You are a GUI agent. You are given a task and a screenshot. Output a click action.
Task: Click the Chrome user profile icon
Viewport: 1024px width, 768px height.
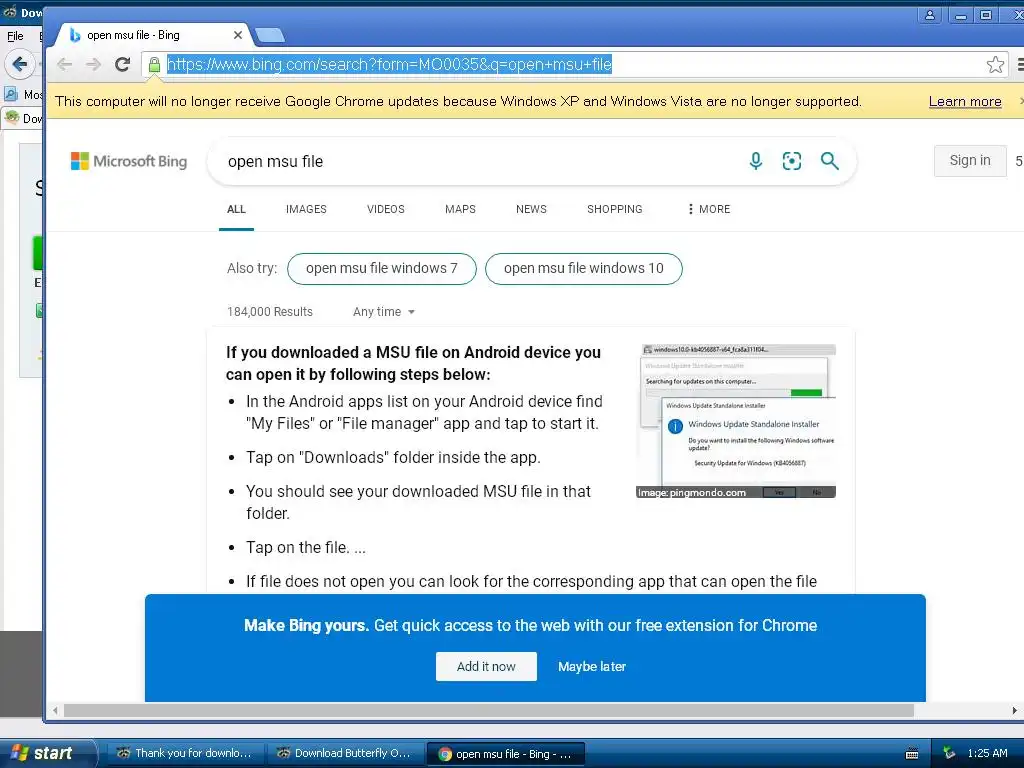[x=929, y=15]
